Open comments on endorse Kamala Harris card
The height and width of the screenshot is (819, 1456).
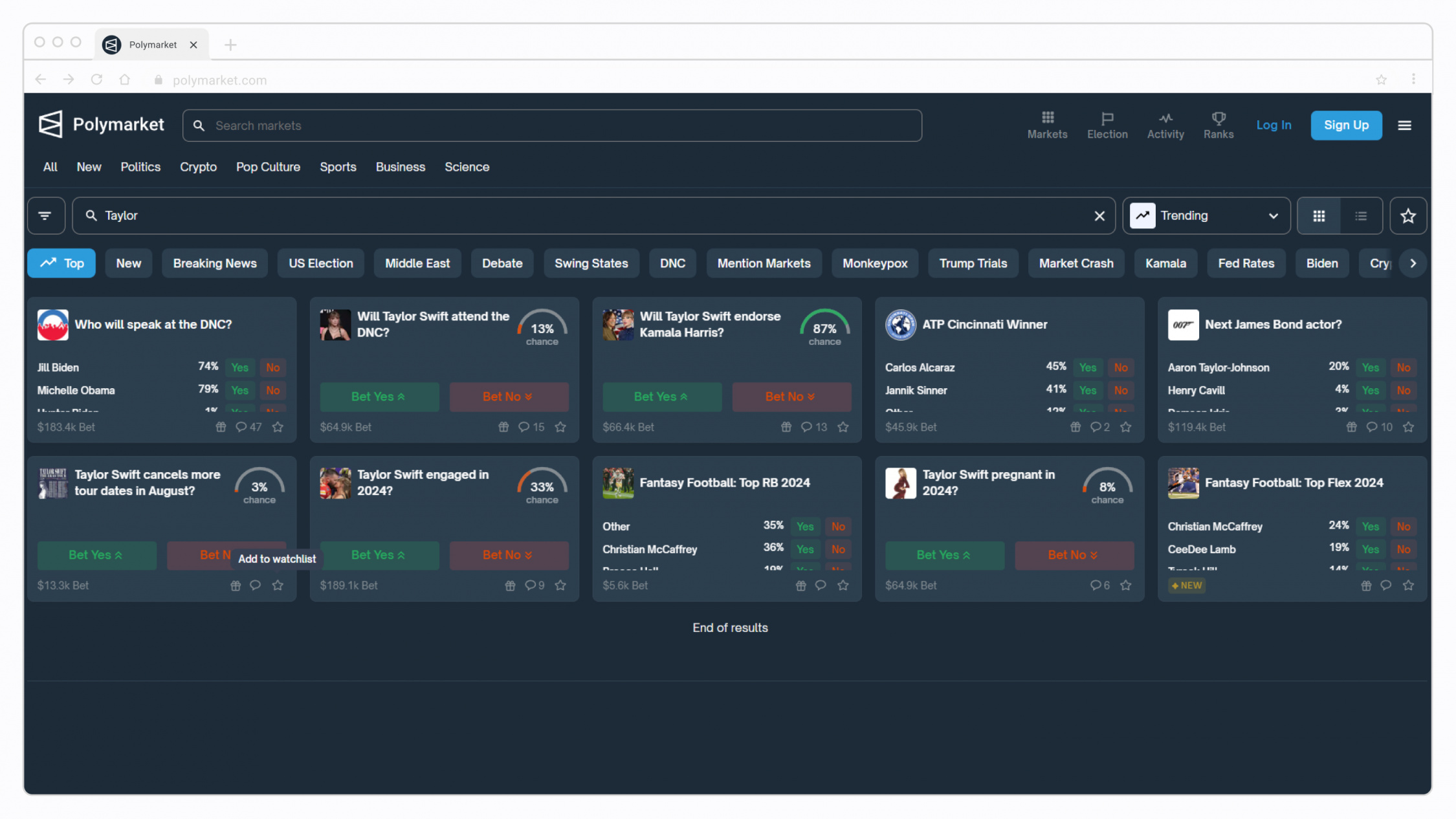click(x=813, y=427)
